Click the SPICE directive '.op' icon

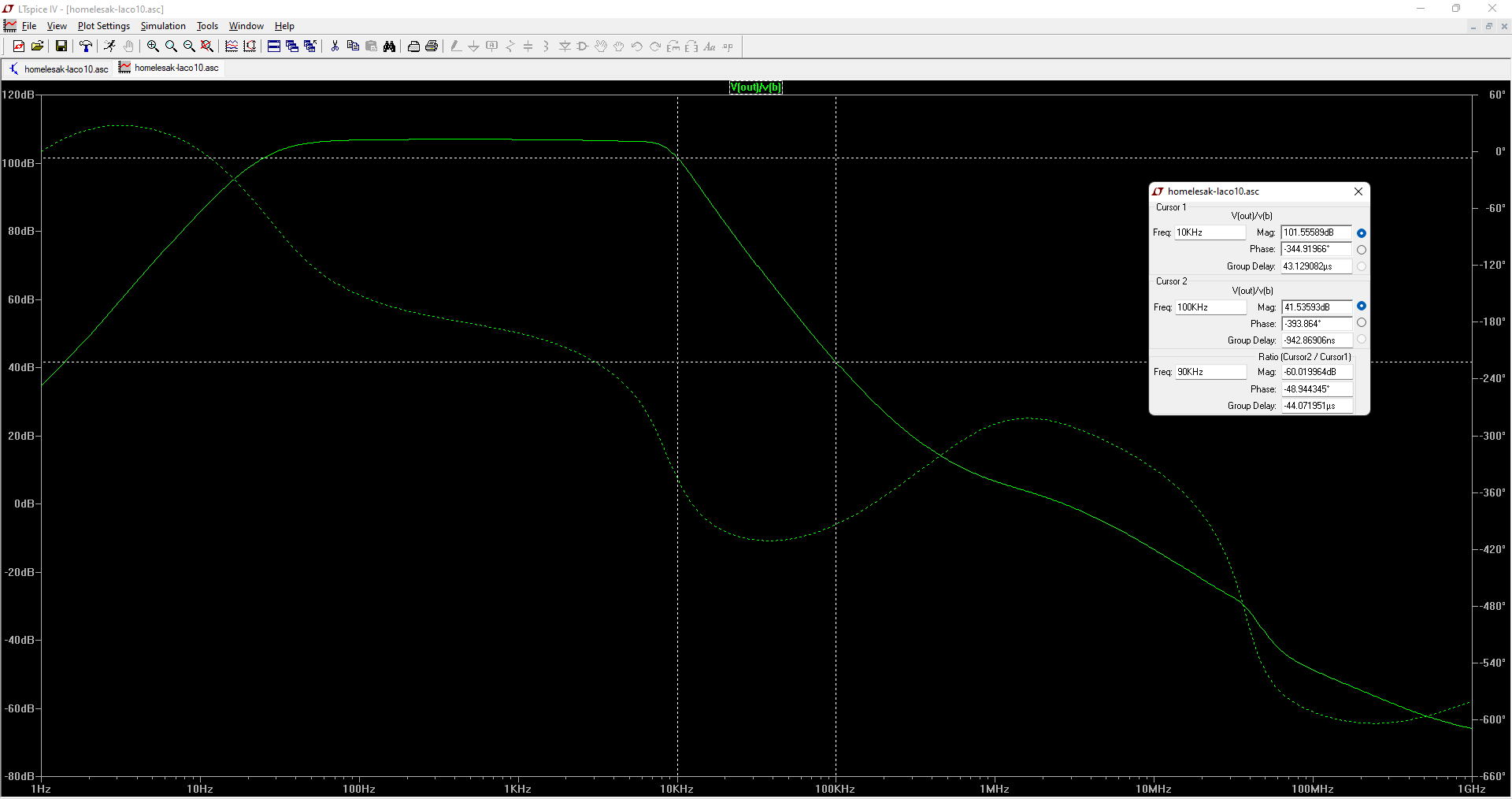728,46
